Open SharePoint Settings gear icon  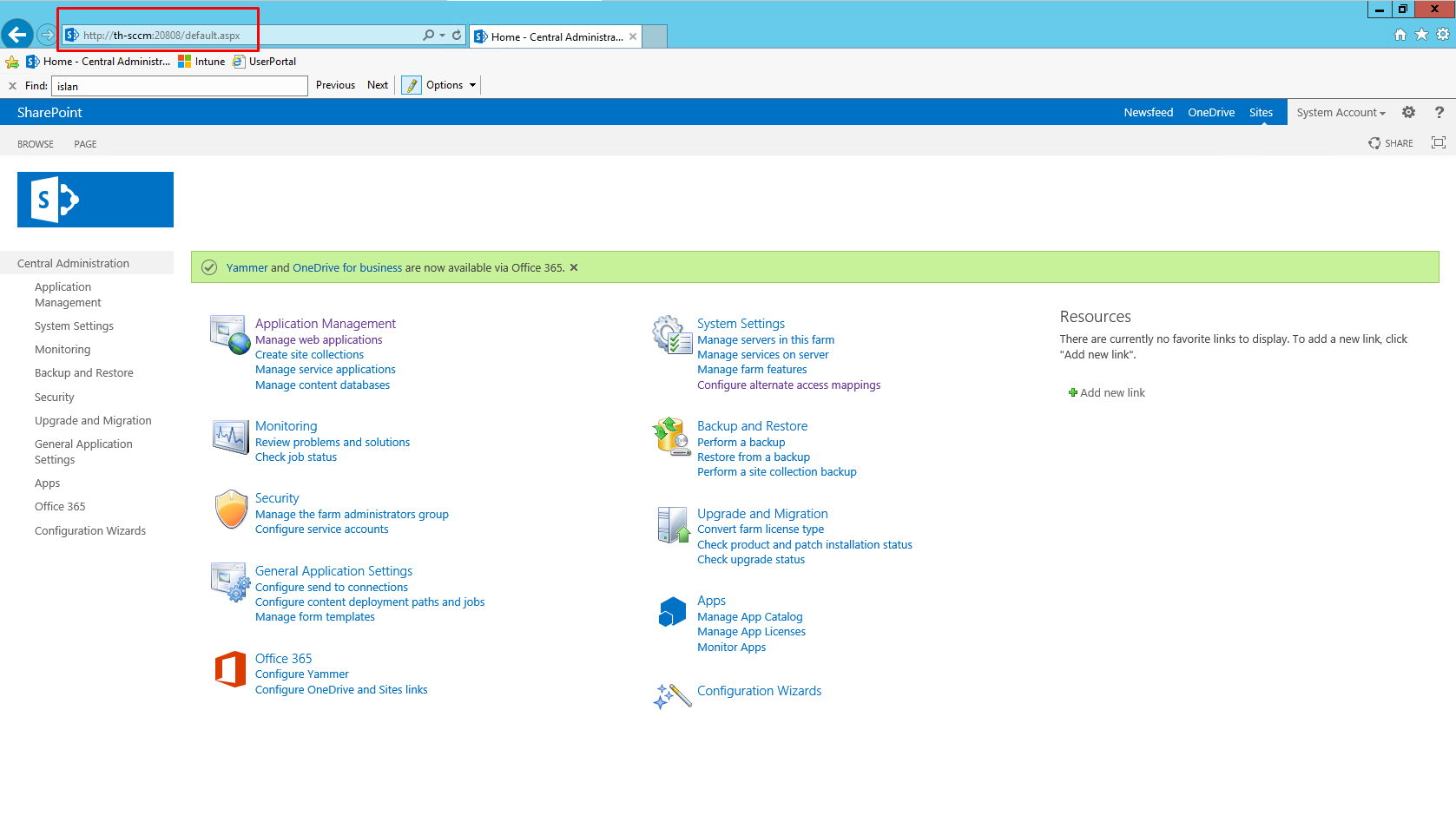1408,112
